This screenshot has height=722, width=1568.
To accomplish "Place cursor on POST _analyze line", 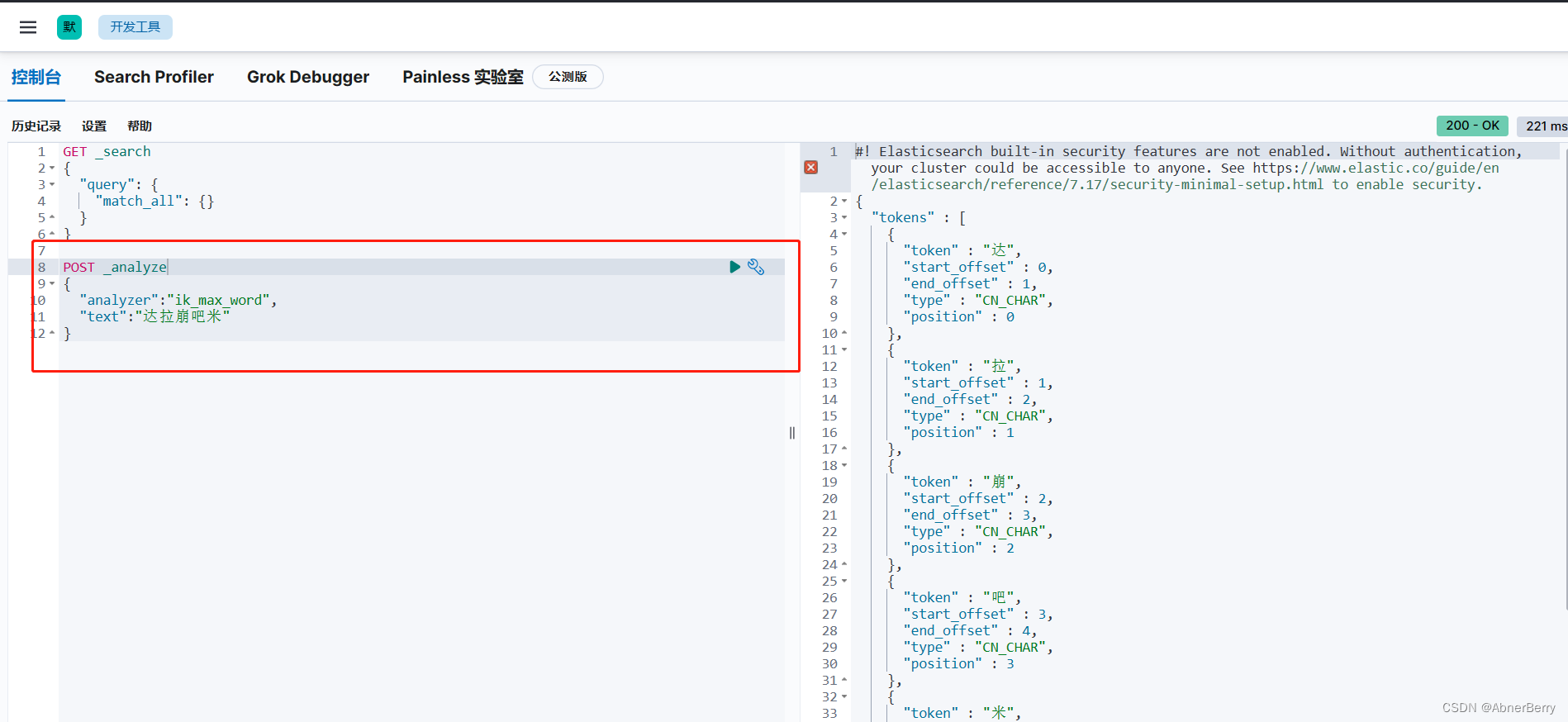I will tap(115, 267).
